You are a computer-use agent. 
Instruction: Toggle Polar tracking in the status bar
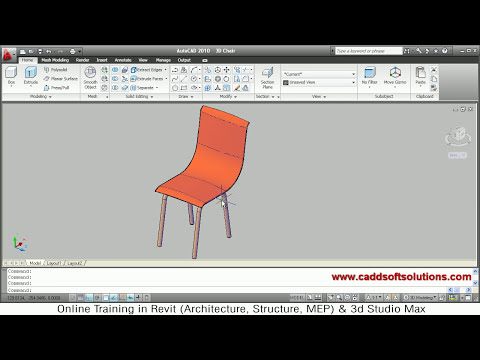(x=97, y=297)
